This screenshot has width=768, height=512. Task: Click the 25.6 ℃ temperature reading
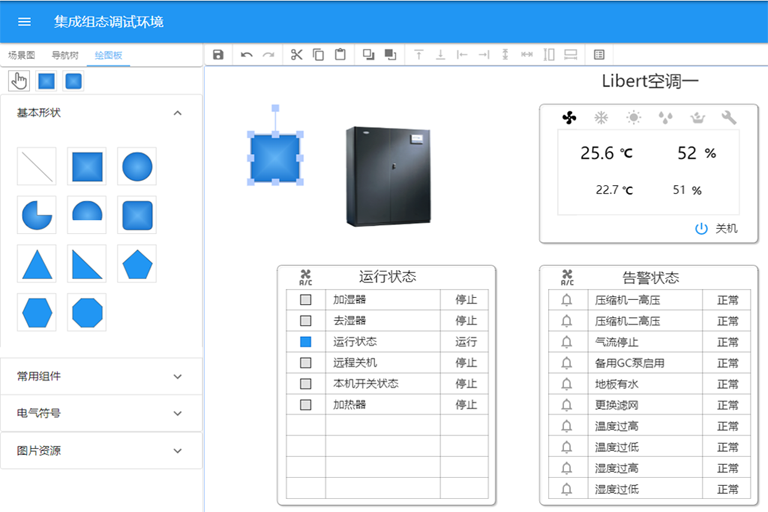[606, 153]
